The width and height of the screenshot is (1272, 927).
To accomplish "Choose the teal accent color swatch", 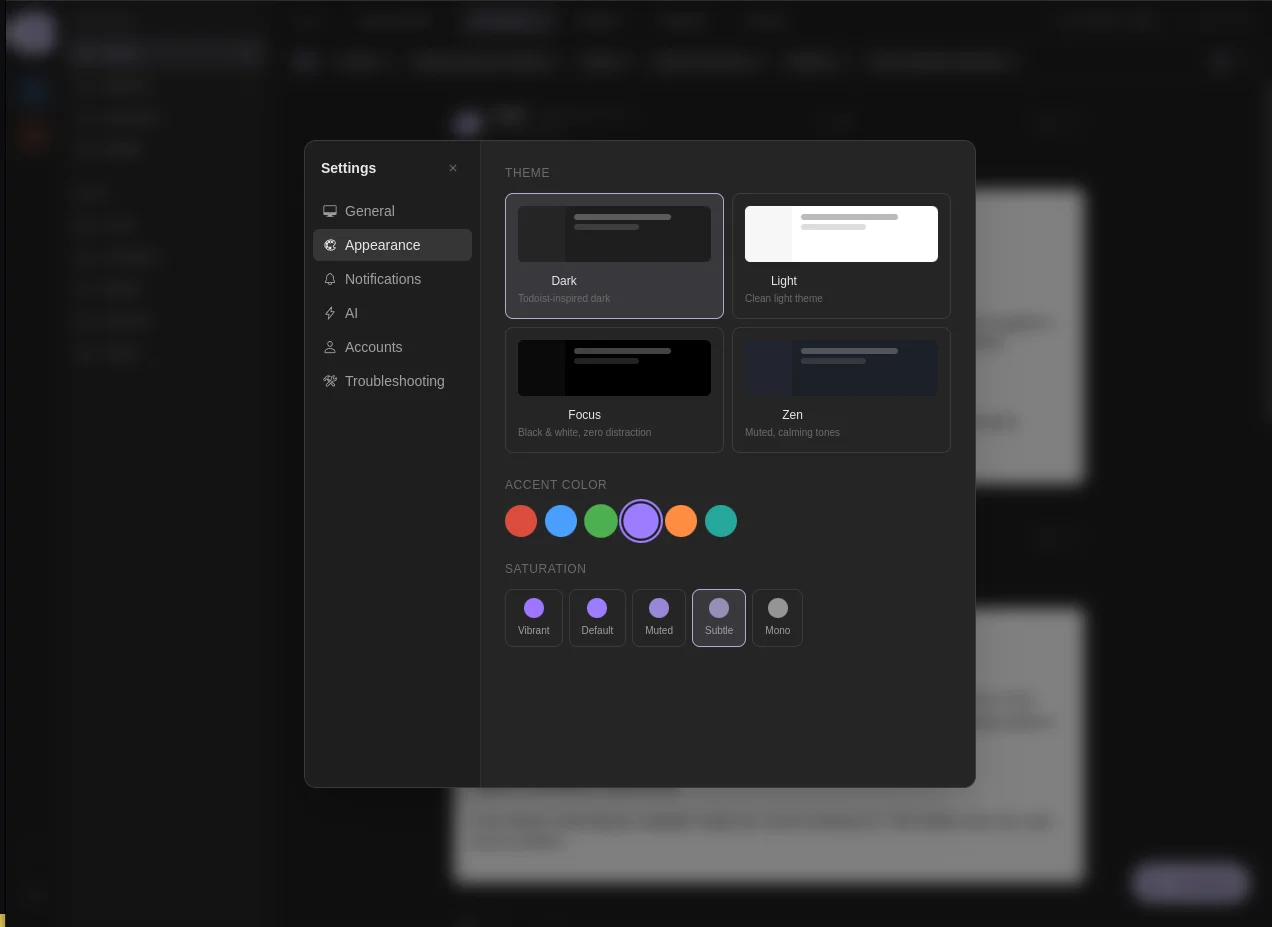I will [721, 520].
